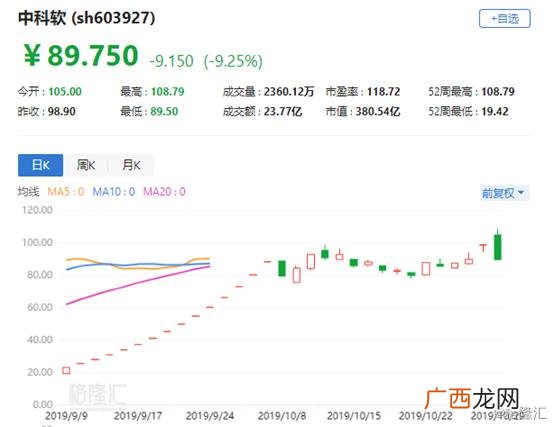The width and height of the screenshot is (554, 427).
Task: Add stock to watchlist with +自选 button
Action: coord(505,18)
